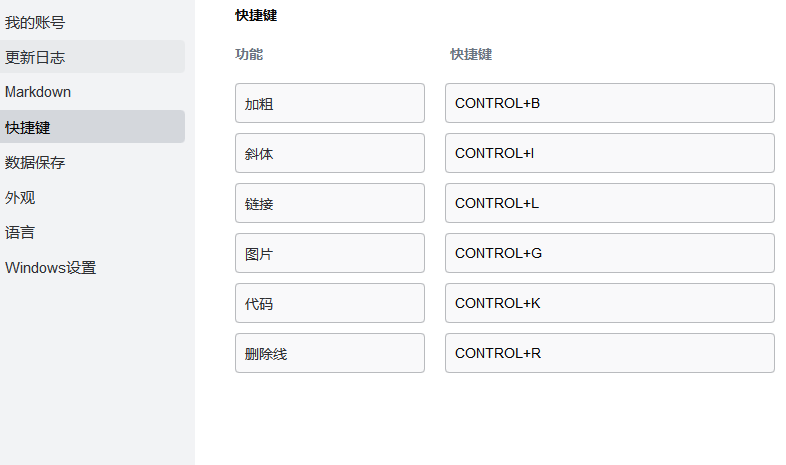Click the 链接 function field
This screenshot has height=465, width=786.
tap(329, 203)
